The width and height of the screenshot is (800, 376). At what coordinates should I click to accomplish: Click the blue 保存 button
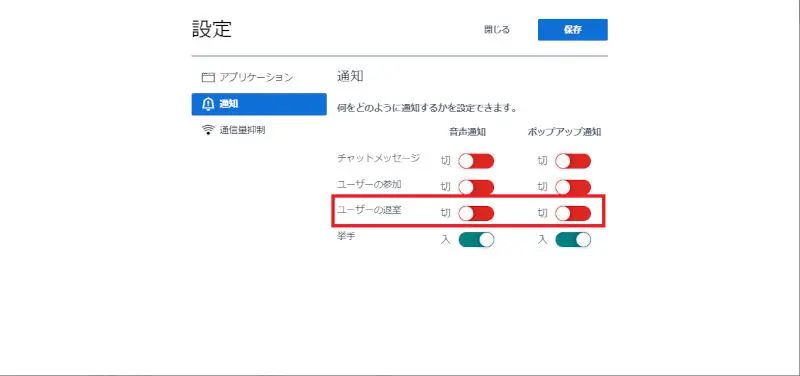(572, 30)
